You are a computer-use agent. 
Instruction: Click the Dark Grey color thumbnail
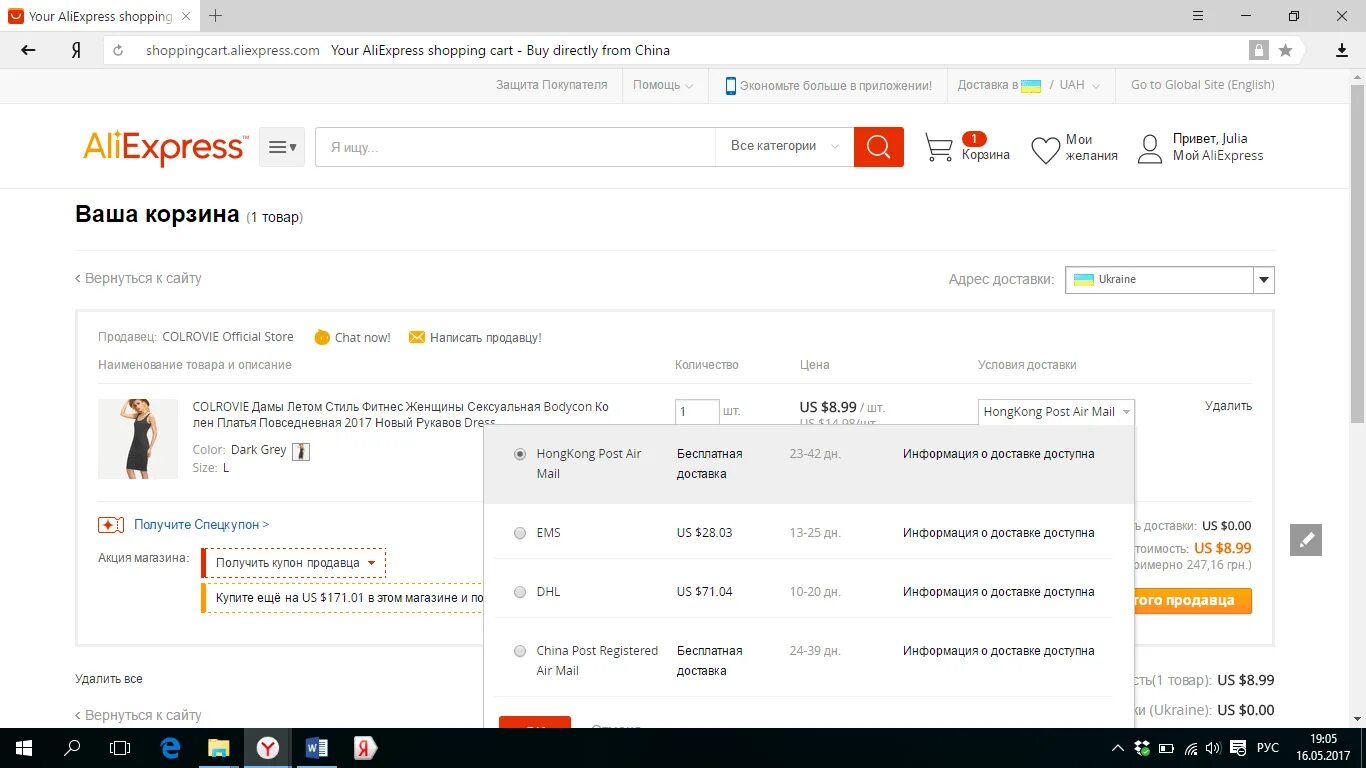301,451
